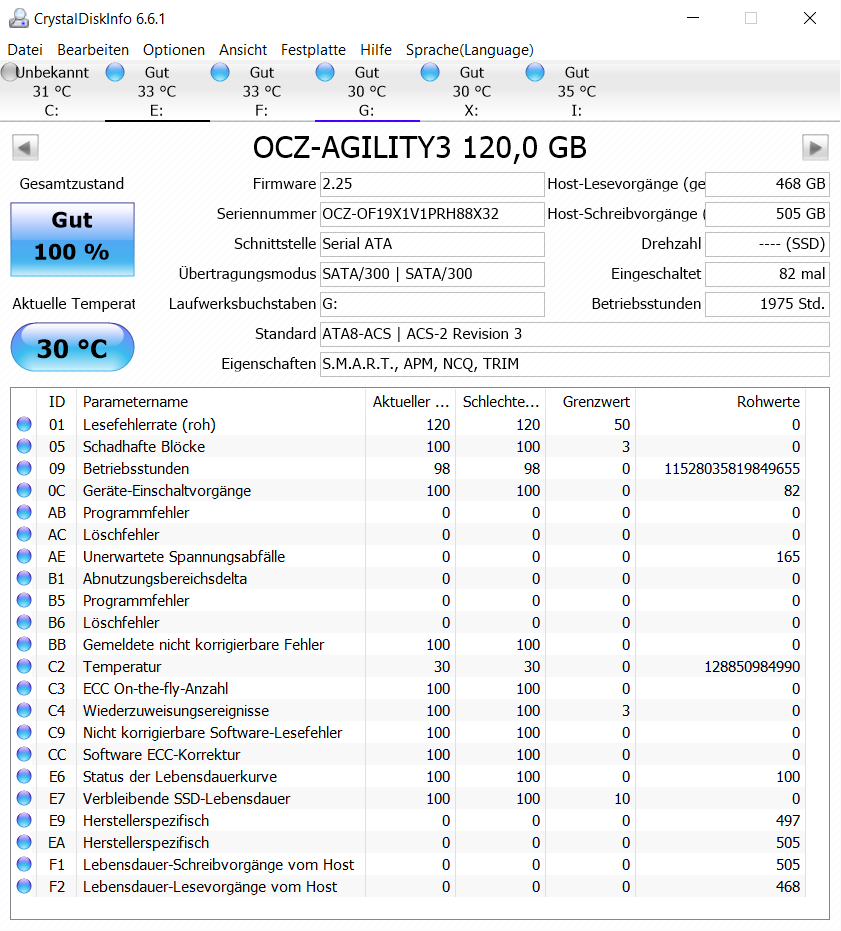This screenshot has width=841, height=931.
Task: Click the Standard field ATA8-ACS
Action: [x=574, y=334]
